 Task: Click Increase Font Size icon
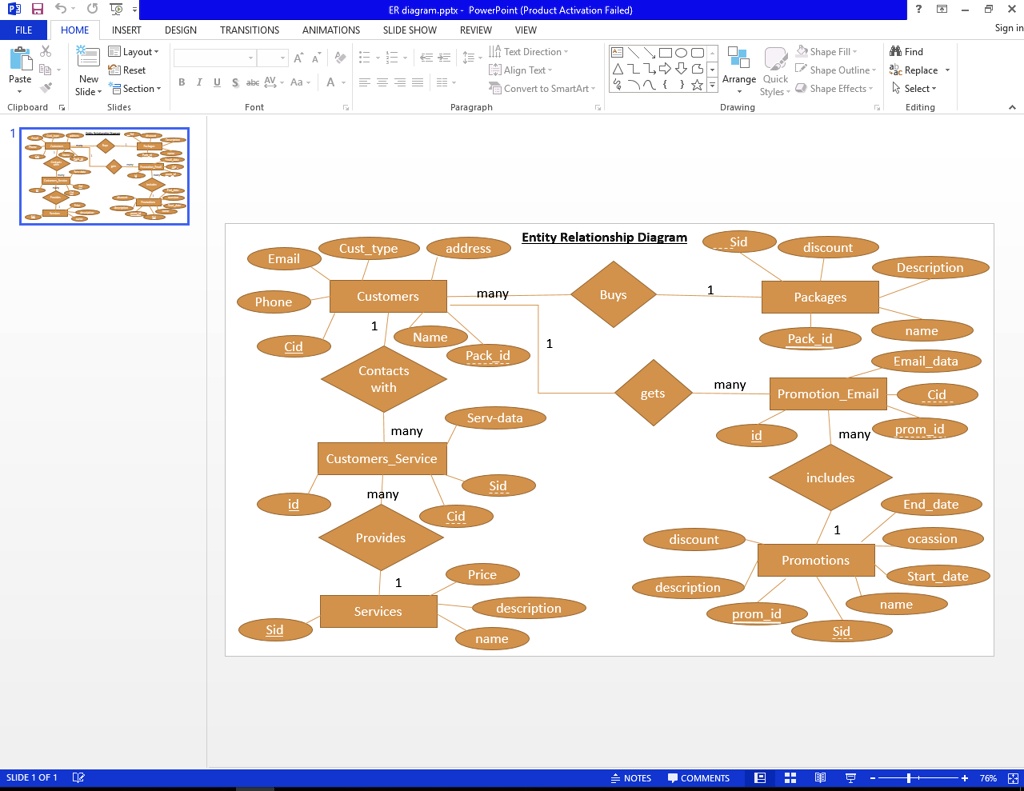click(x=298, y=58)
